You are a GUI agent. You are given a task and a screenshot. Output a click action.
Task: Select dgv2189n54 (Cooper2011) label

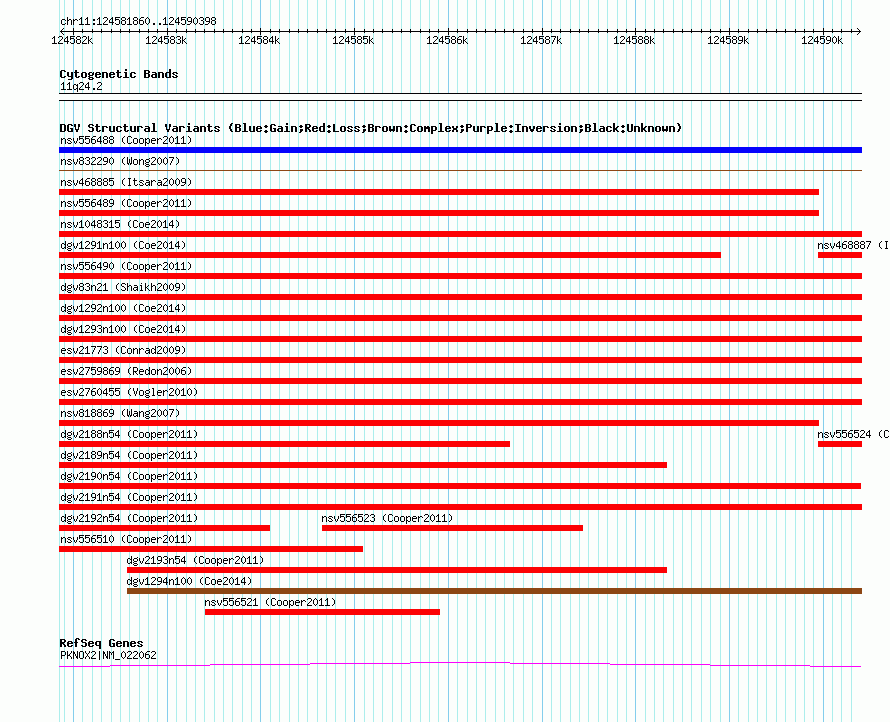coord(129,455)
